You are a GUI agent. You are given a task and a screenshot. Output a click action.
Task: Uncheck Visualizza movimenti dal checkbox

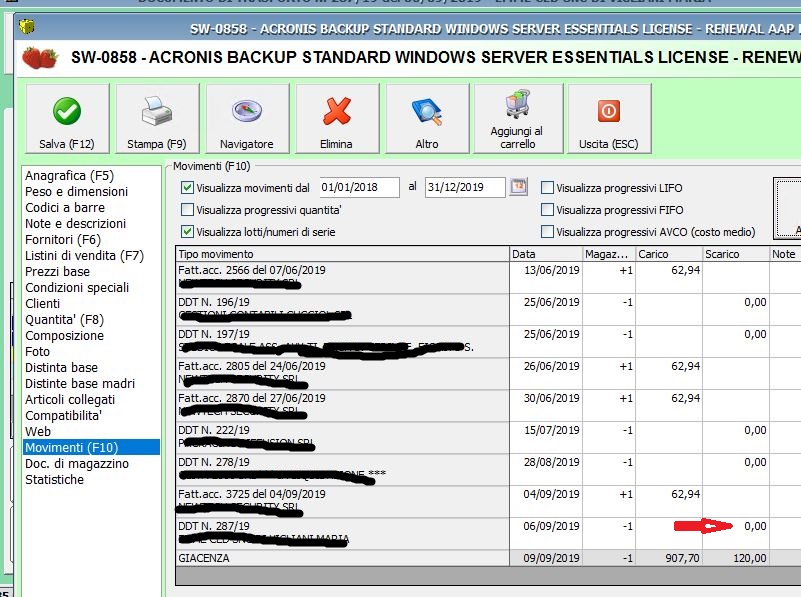tap(187, 187)
